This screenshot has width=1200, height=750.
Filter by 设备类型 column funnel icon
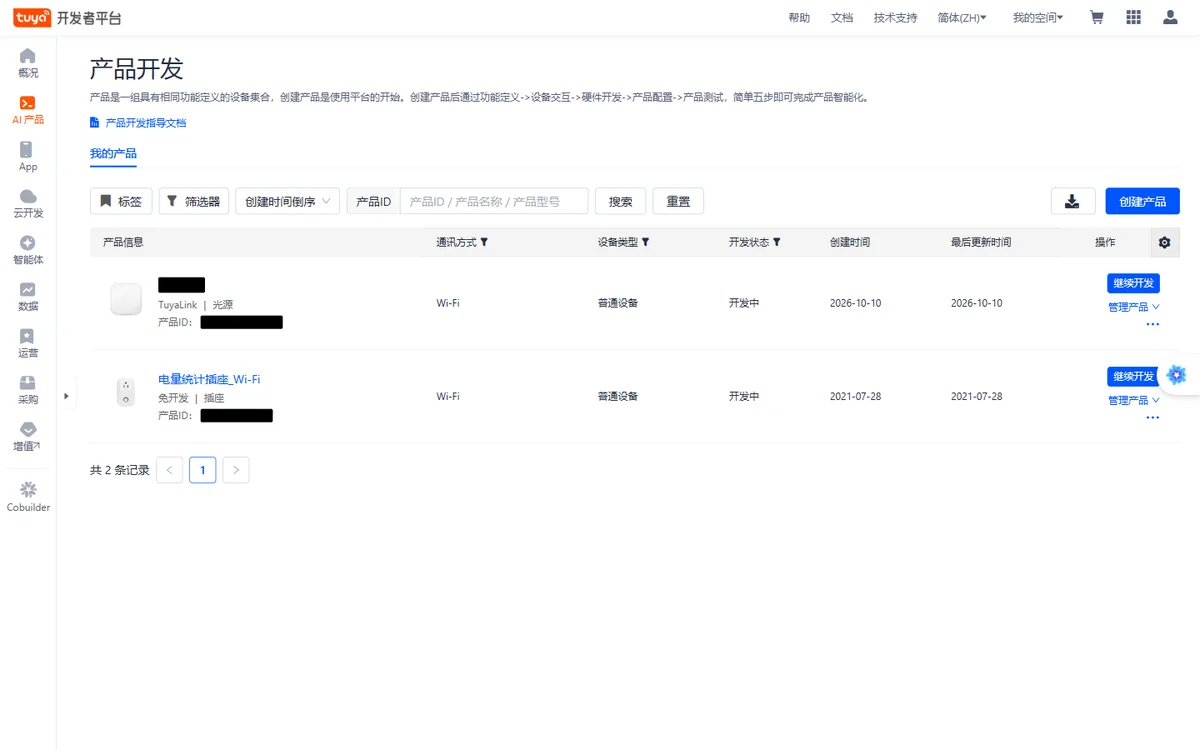click(x=646, y=242)
